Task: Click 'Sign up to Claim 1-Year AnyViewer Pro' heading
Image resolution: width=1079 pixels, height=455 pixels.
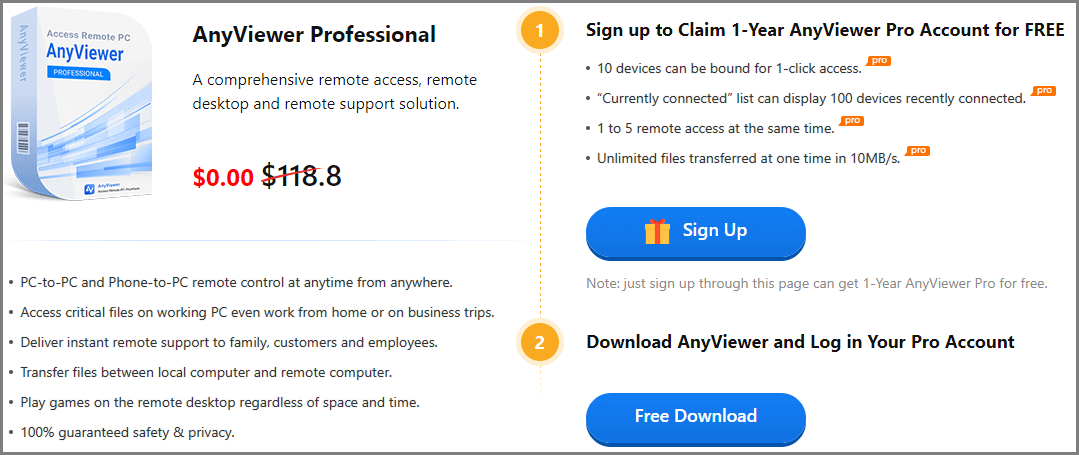Action: [x=825, y=30]
